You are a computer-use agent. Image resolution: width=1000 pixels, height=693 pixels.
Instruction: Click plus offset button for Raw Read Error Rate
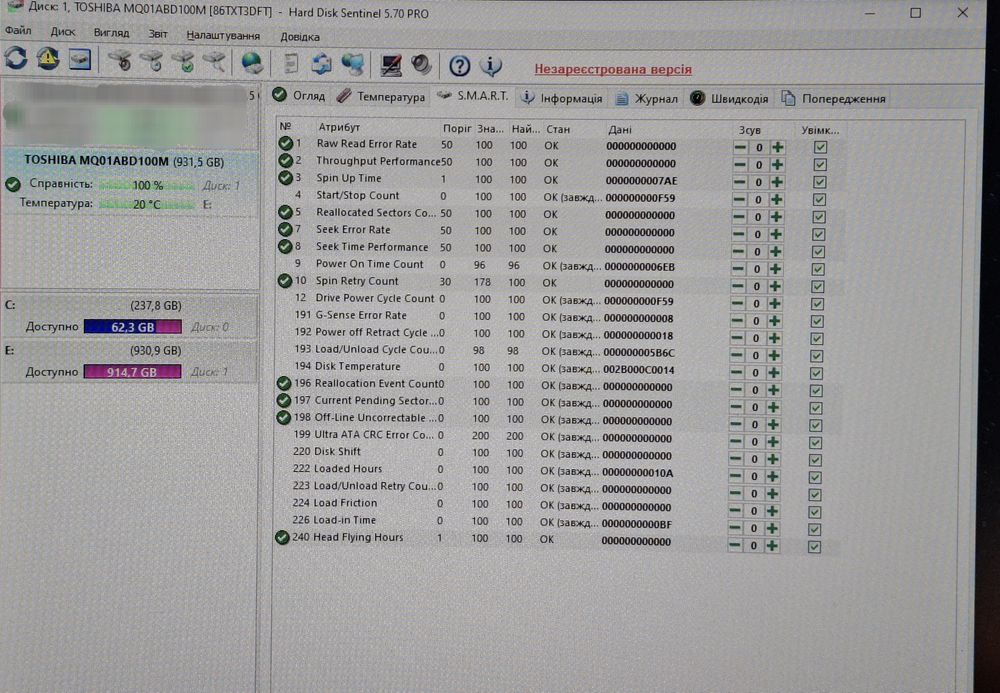777,147
